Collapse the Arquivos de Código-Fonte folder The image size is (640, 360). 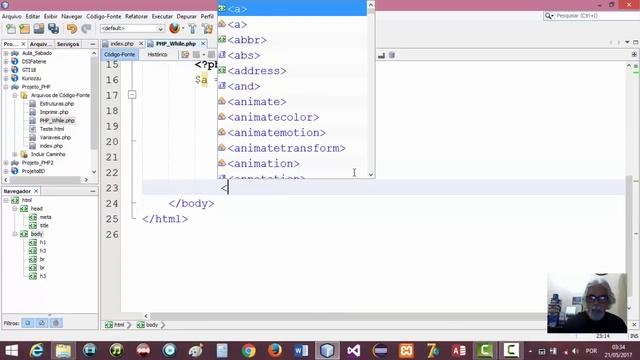coord(15,95)
